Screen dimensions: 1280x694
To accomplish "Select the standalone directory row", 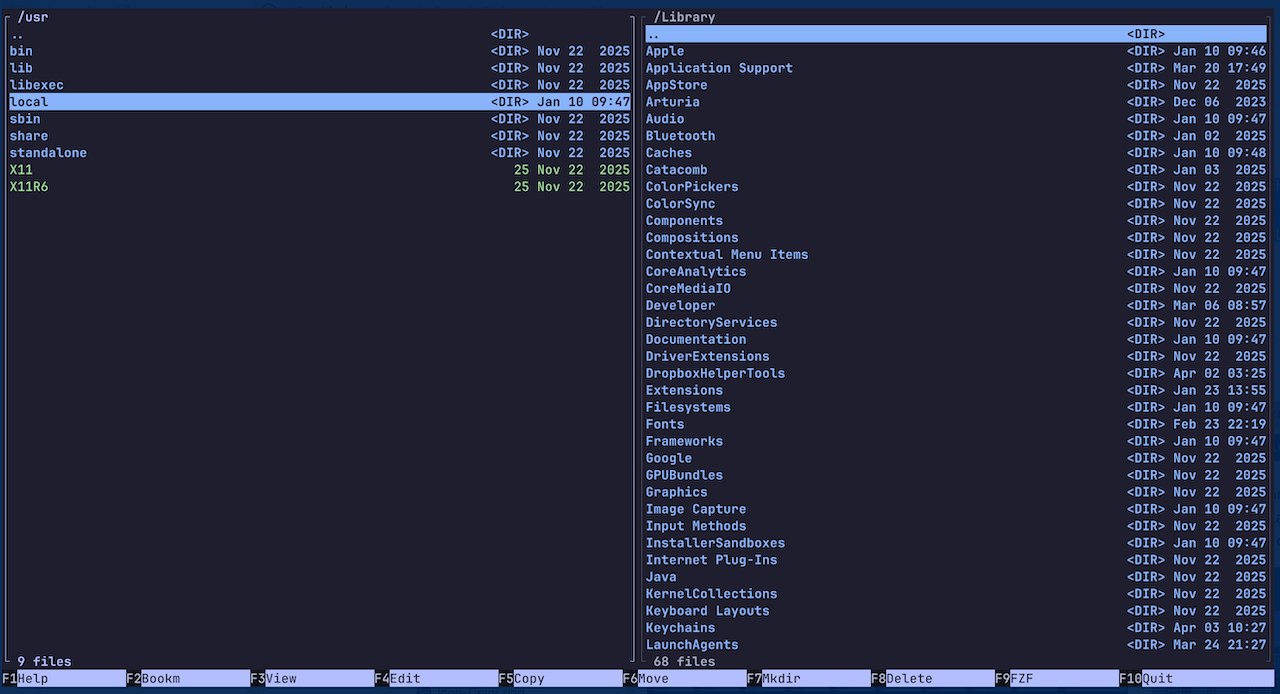I will 320,153.
